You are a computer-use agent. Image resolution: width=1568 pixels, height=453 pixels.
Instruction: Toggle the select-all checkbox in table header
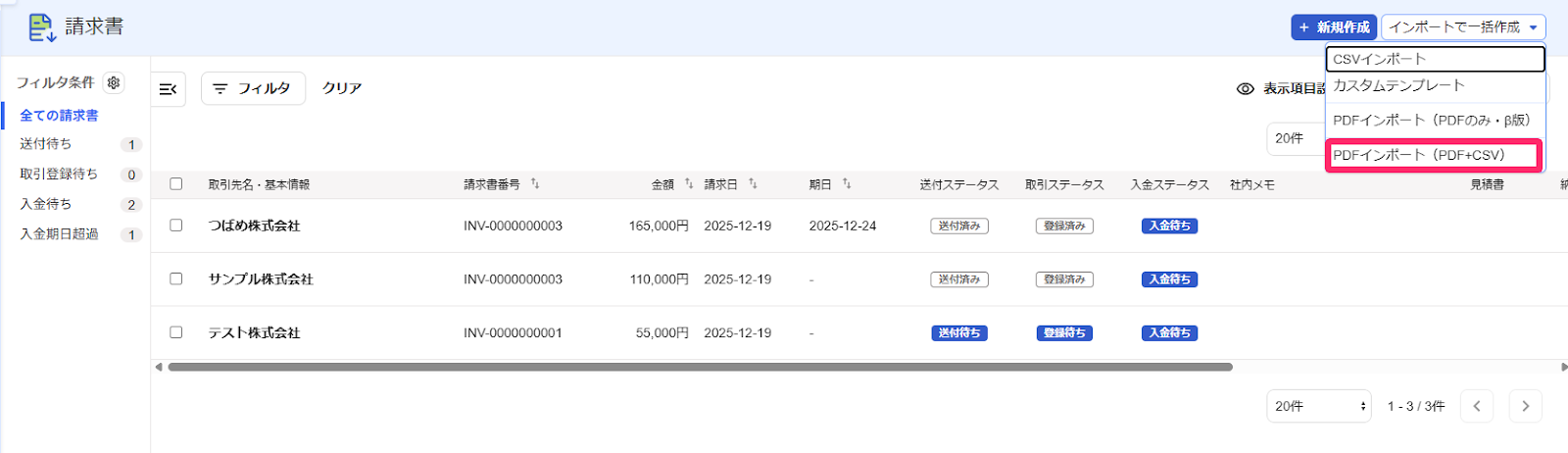[176, 183]
